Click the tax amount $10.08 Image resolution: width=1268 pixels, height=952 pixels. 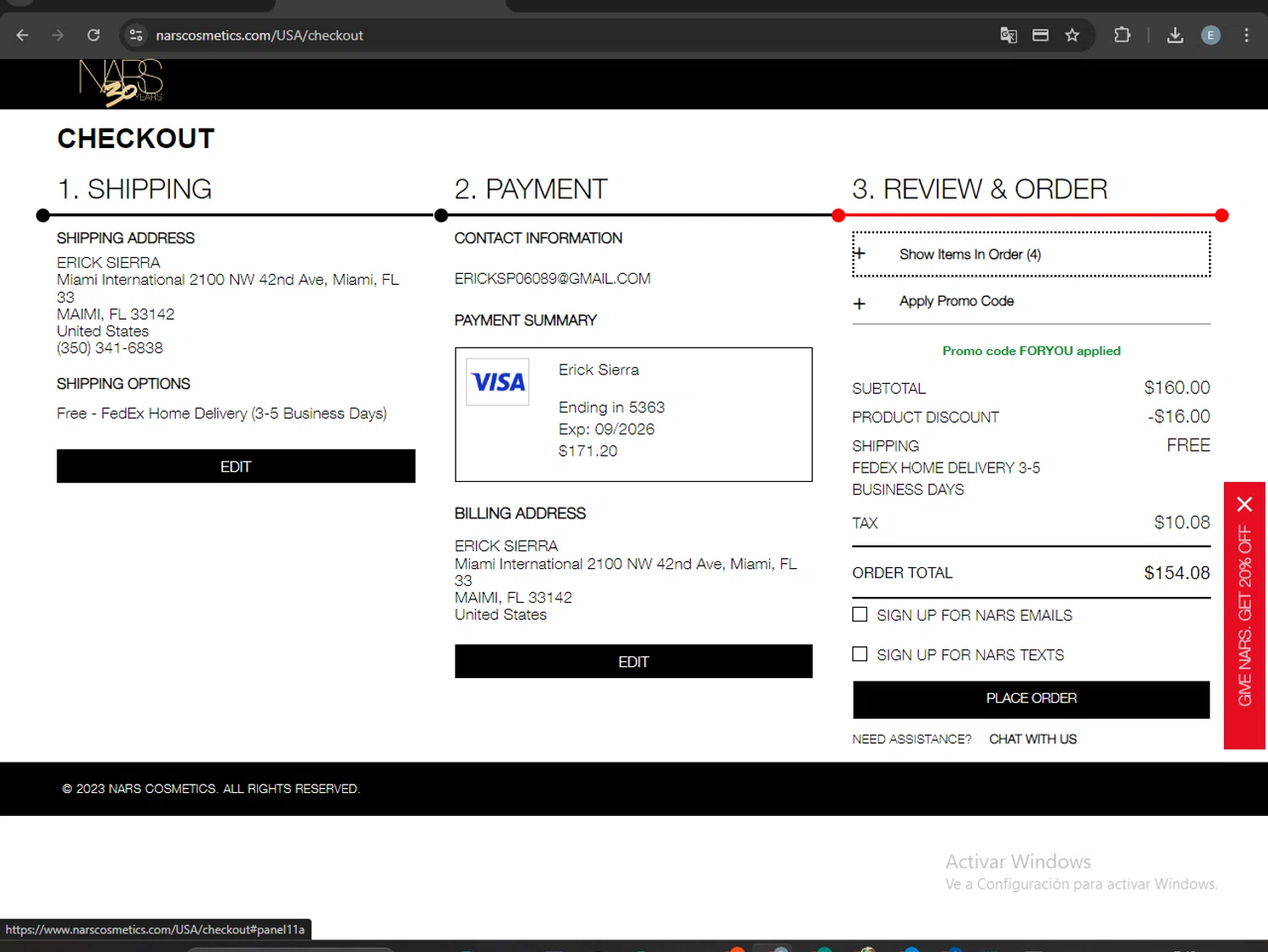[1182, 523]
